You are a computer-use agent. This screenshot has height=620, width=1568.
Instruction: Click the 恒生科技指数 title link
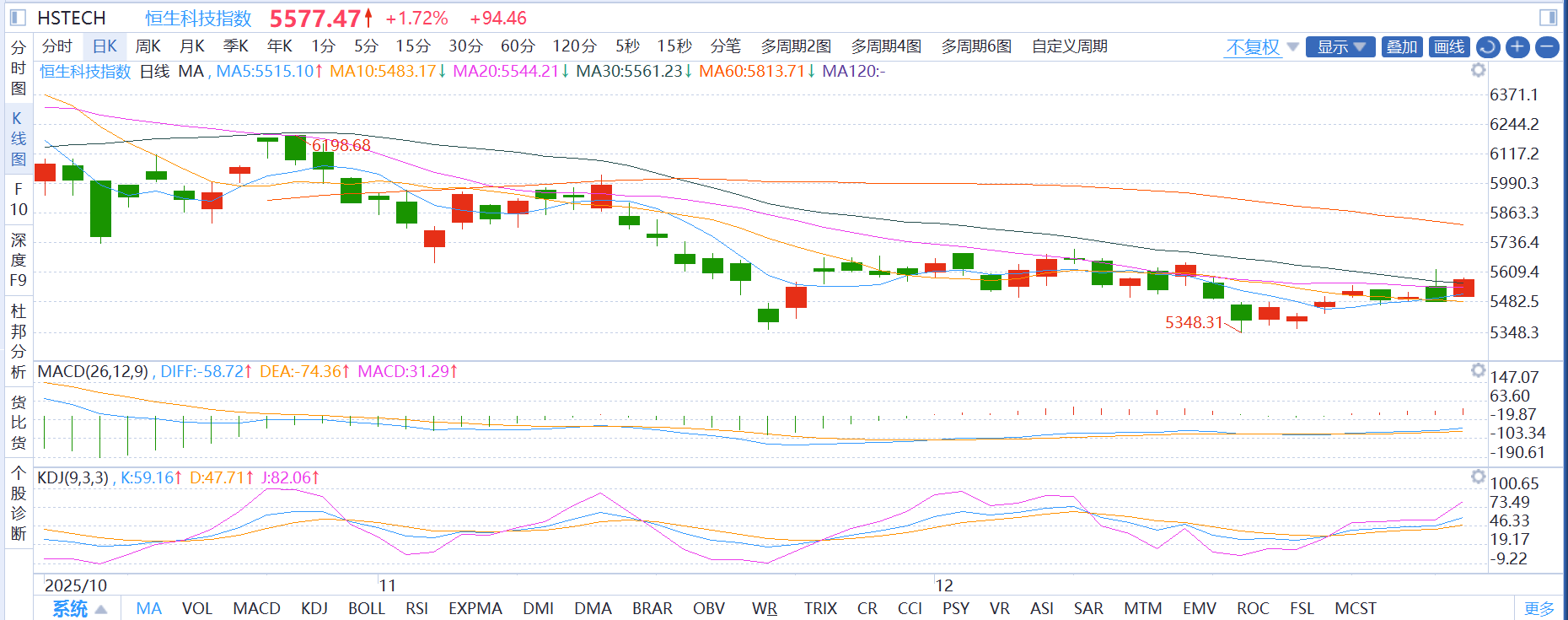(x=198, y=19)
